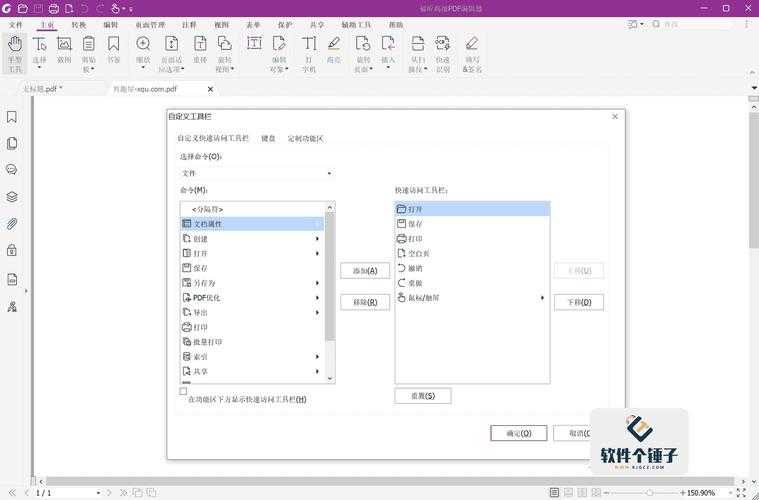Open the 选择命令 category dropdown
Screen dimensions: 759x500
(x=256, y=173)
